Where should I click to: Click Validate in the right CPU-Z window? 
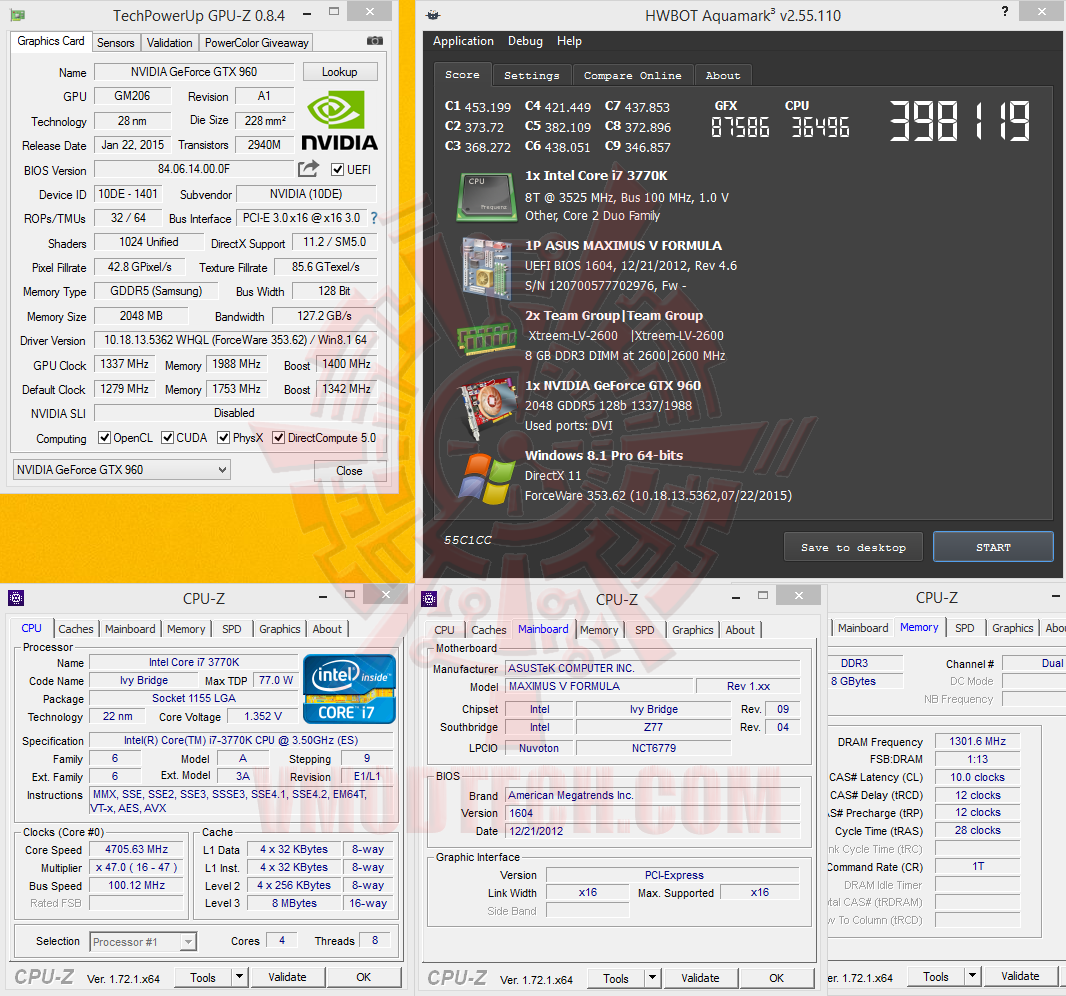pos(1020,976)
